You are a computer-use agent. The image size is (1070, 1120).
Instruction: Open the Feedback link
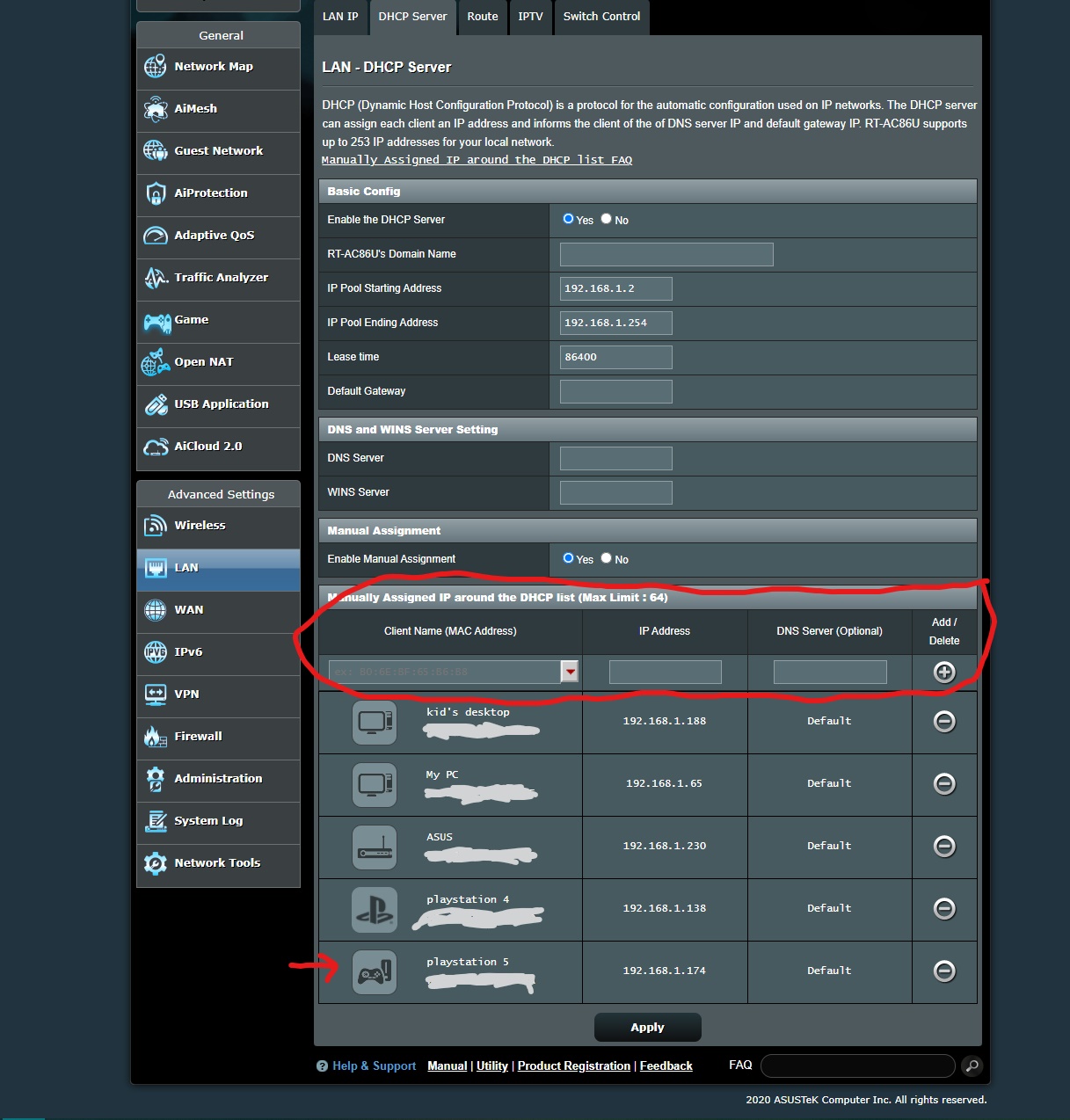click(x=666, y=1066)
